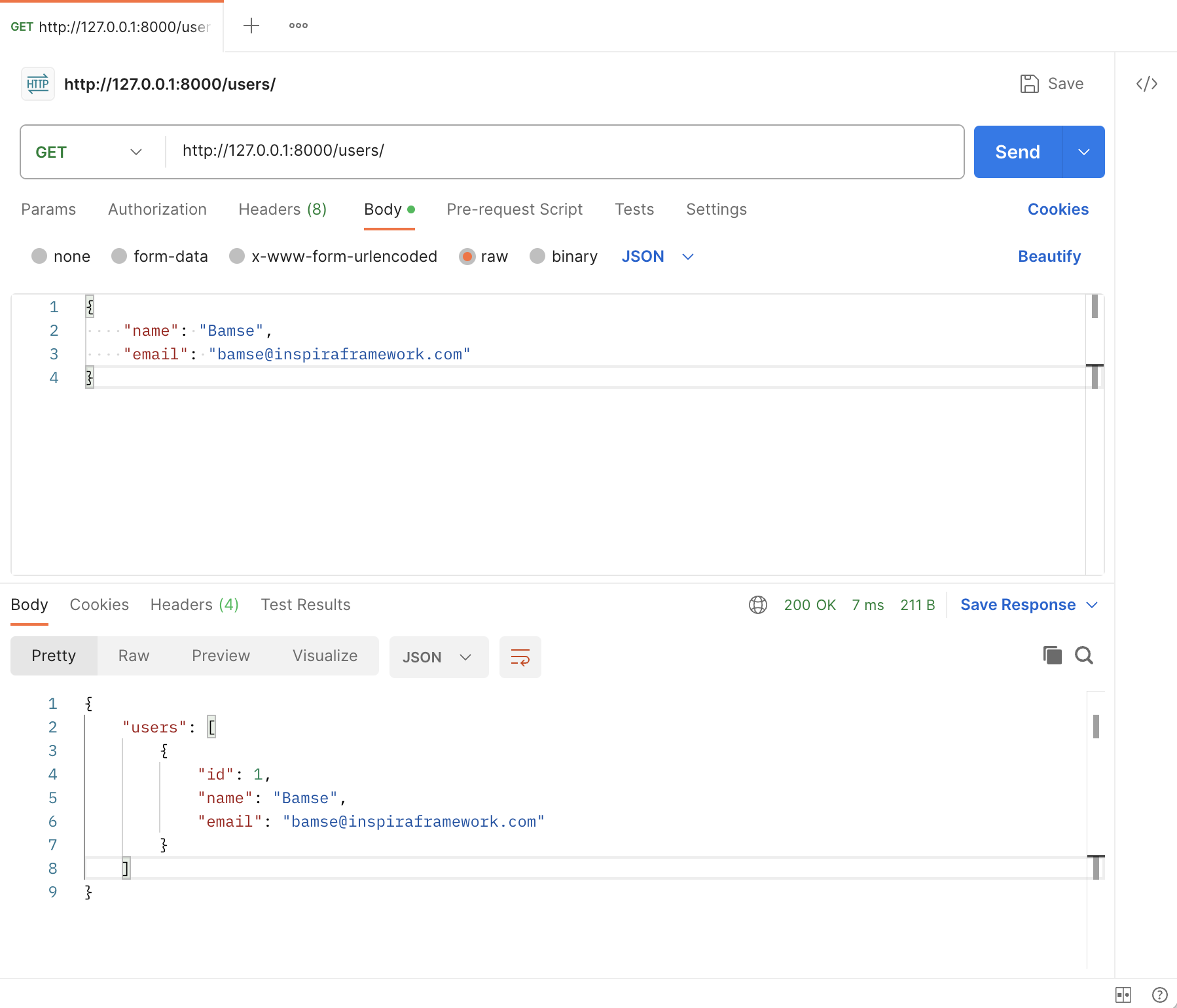This screenshot has height=1008, width=1177.
Task: Open the tab options three-dots menu
Action: coord(299,26)
